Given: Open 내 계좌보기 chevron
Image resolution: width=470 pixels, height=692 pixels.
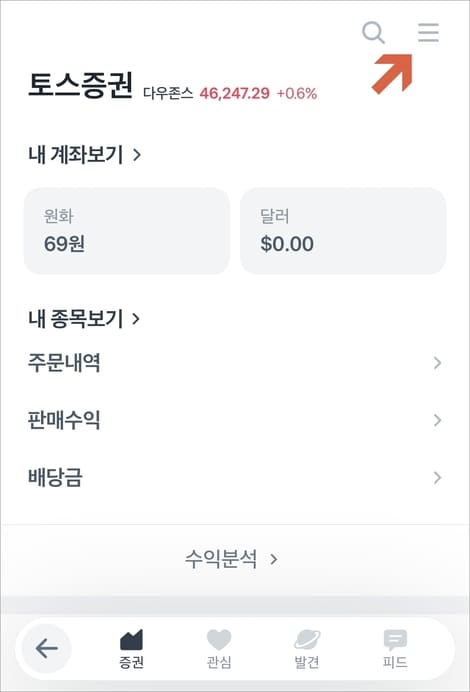Looking at the screenshot, I should (x=137, y=154).
